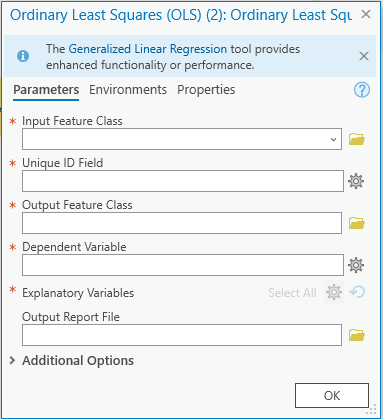
Task: Open Input Feature Class dropdown arrow
Action: click(333, 139)
